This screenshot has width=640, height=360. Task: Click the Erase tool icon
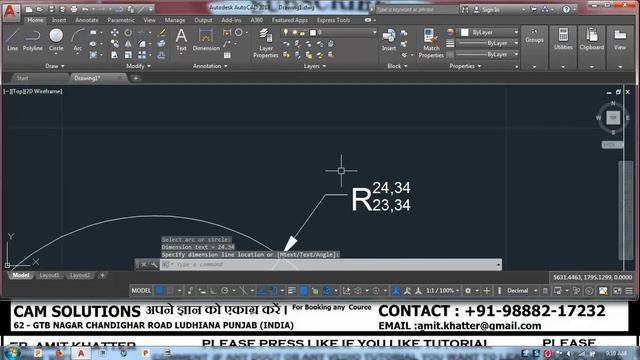162,33
